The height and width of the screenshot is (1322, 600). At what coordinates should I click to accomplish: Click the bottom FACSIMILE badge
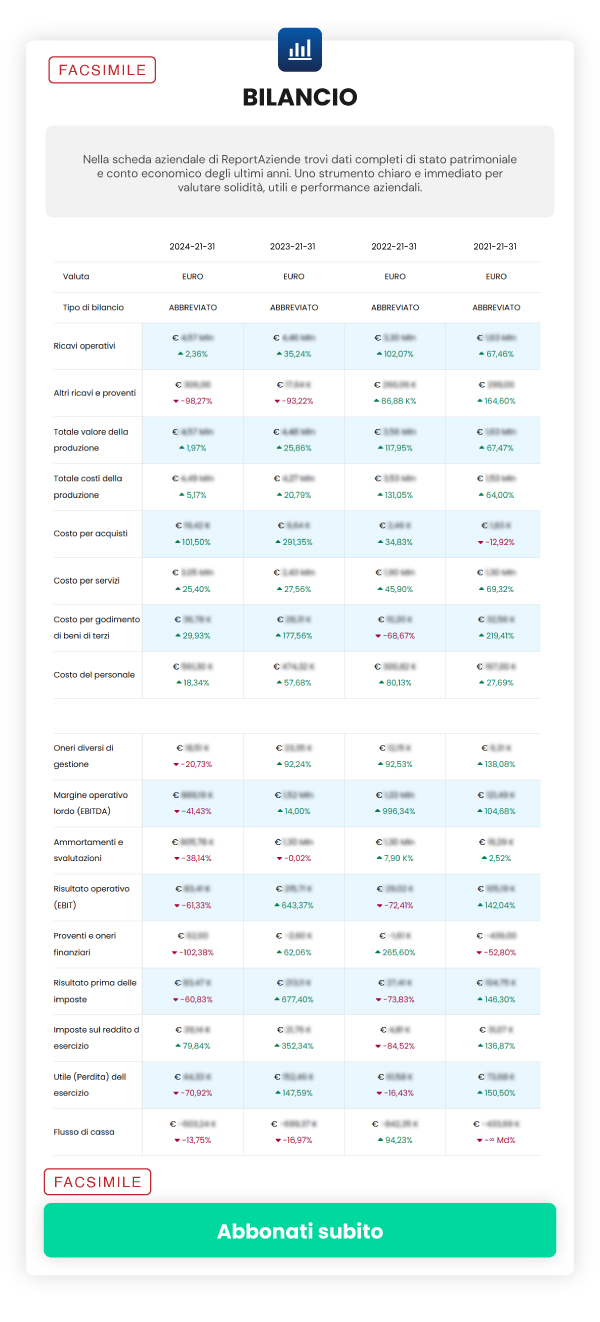click(97, 1182)
